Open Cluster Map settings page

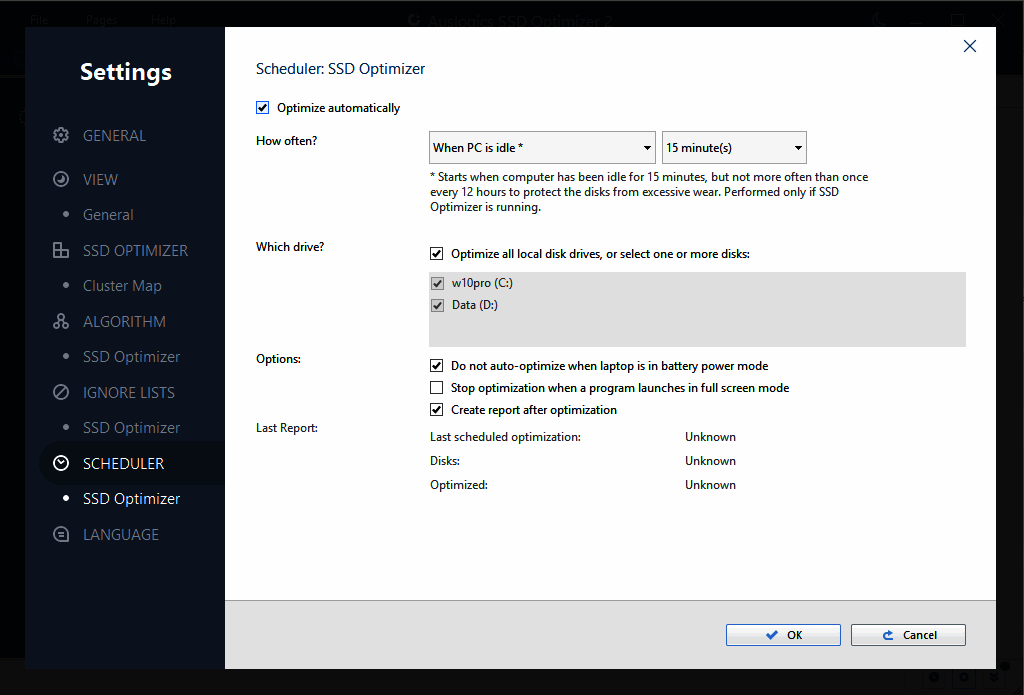pyautogui.click(x=122, y=286)
